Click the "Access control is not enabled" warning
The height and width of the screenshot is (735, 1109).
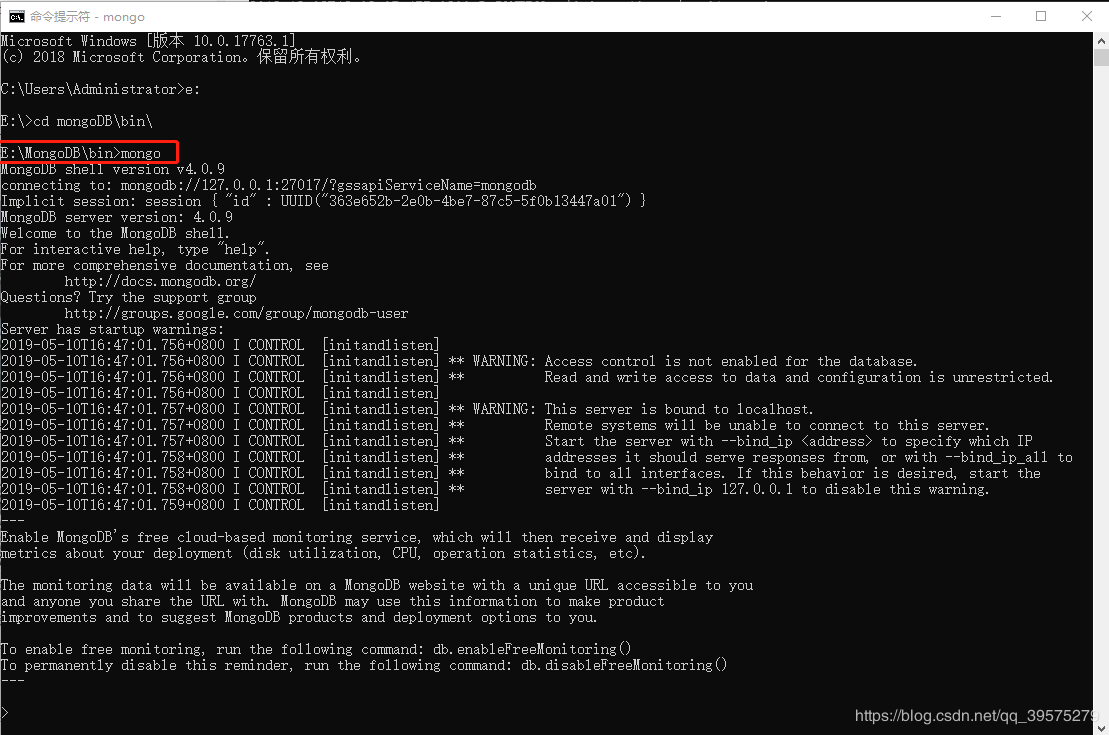point(730,361)
